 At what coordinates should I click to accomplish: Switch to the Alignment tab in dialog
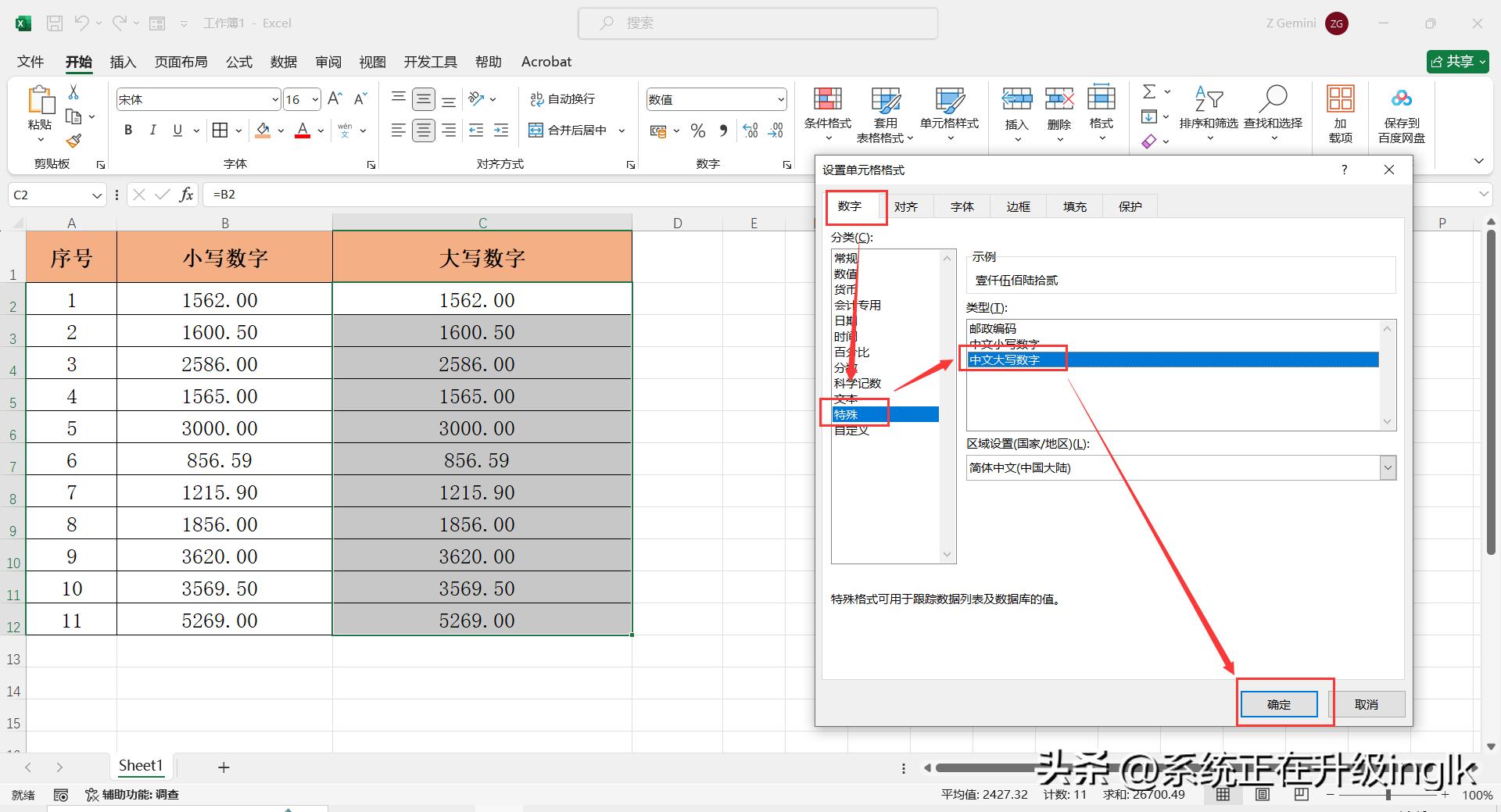click(x=905, y=207)
